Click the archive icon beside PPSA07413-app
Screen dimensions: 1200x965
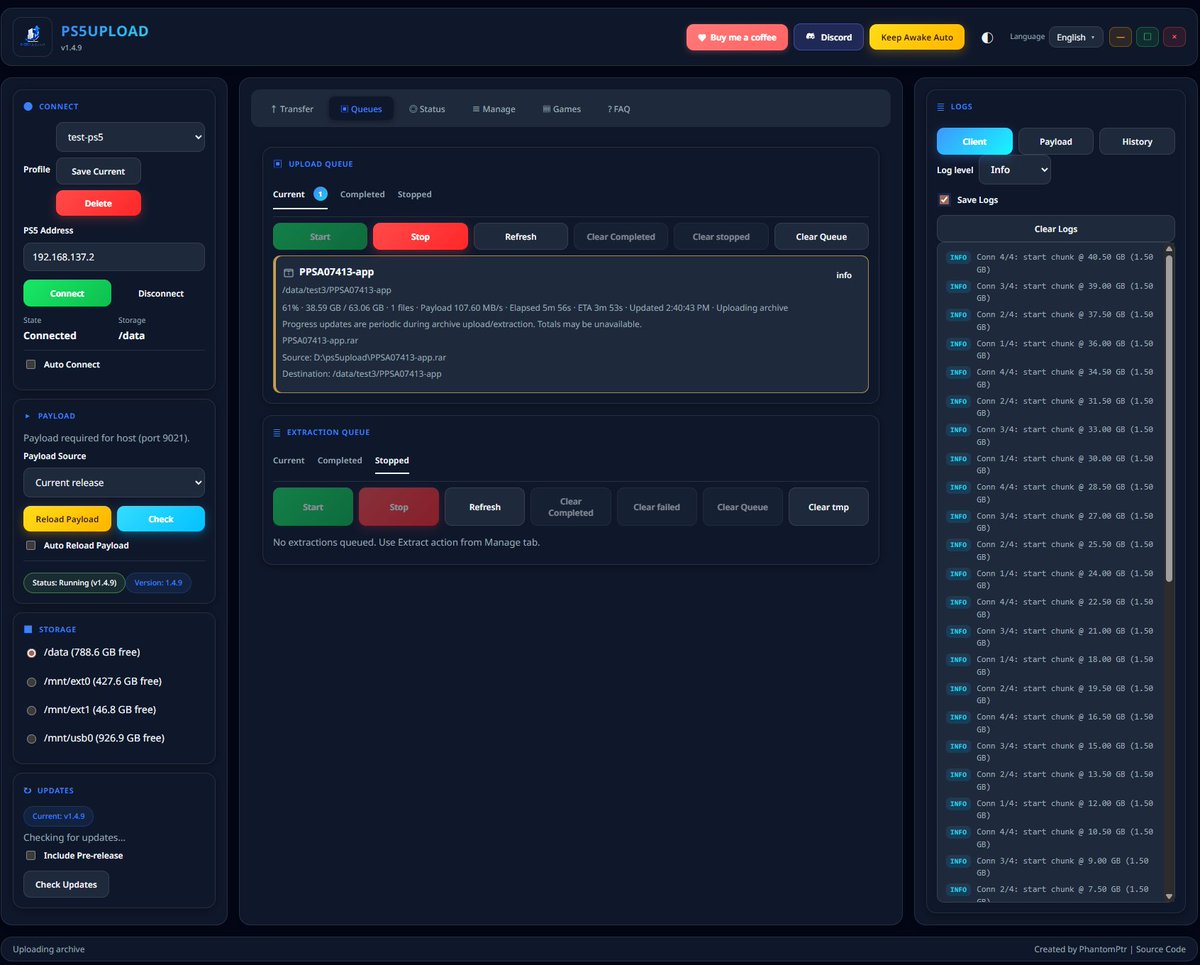[288, 272]
